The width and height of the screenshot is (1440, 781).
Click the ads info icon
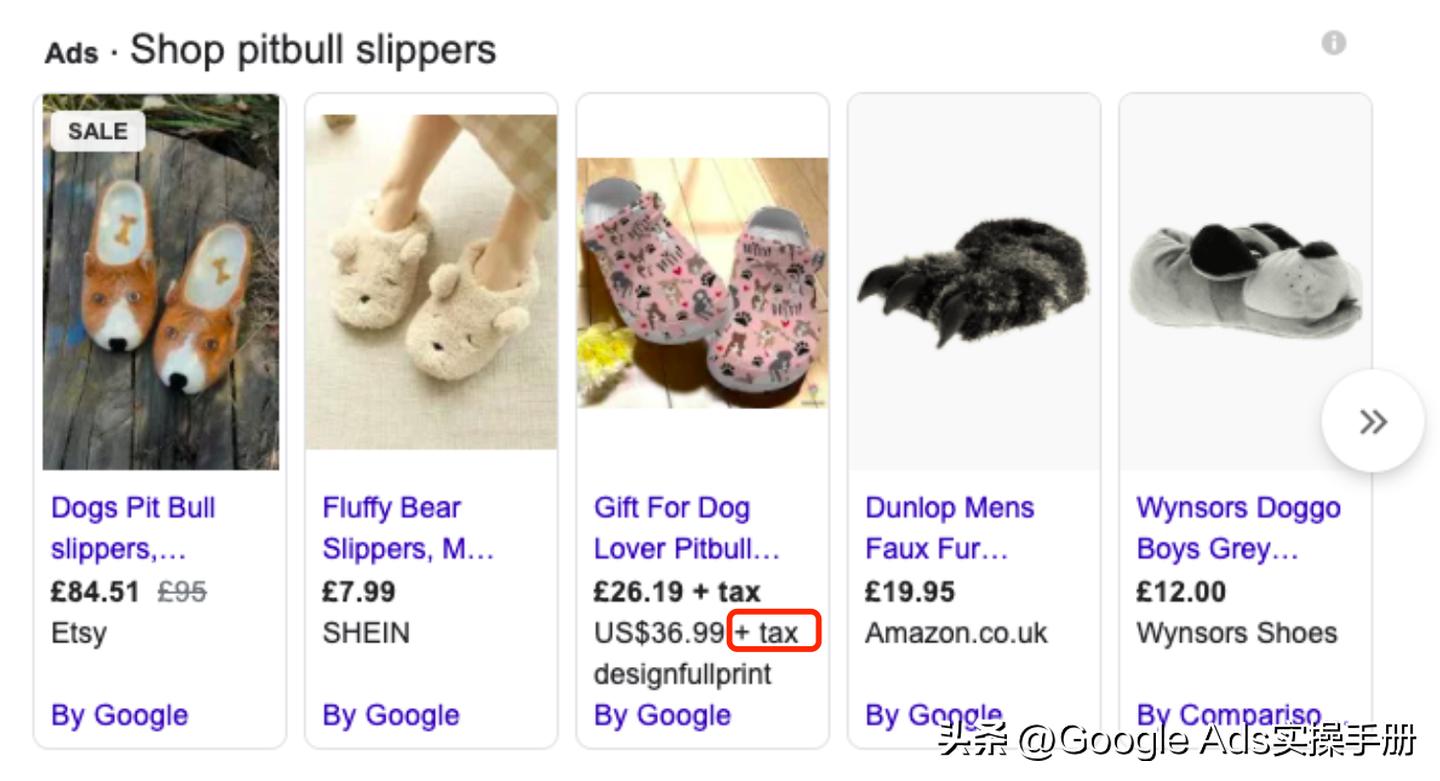(1333, 44)
